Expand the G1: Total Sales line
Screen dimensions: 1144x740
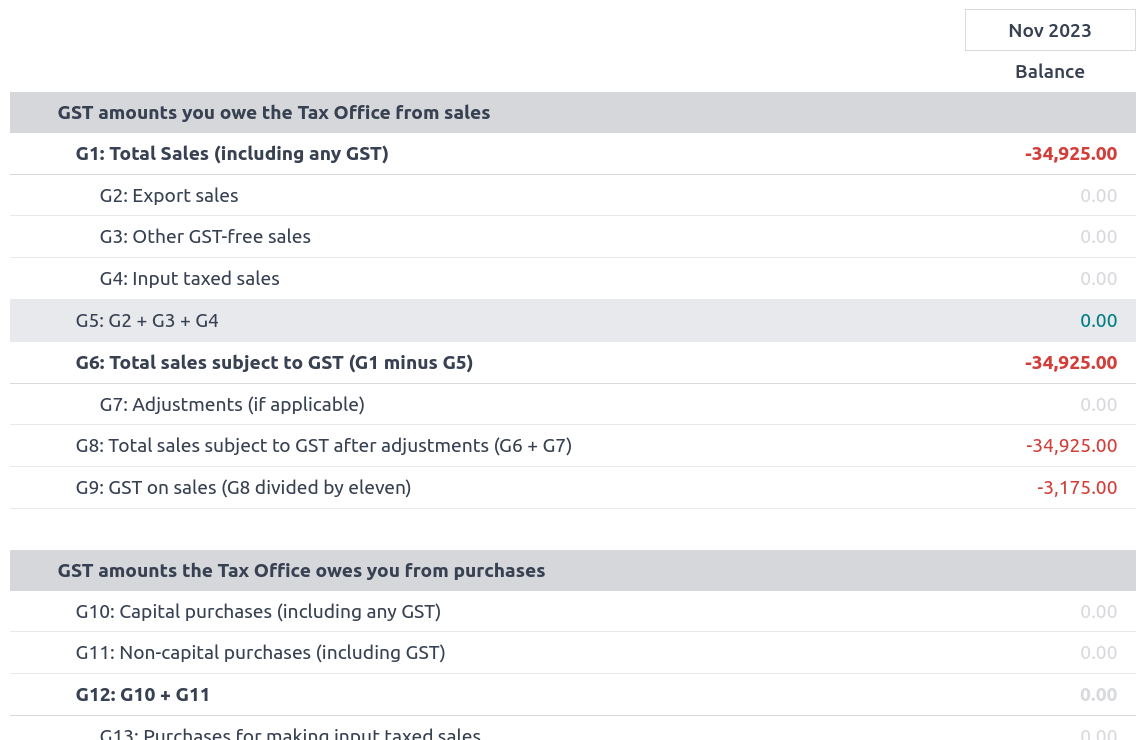pyautogui.click(x=232, y=154)
